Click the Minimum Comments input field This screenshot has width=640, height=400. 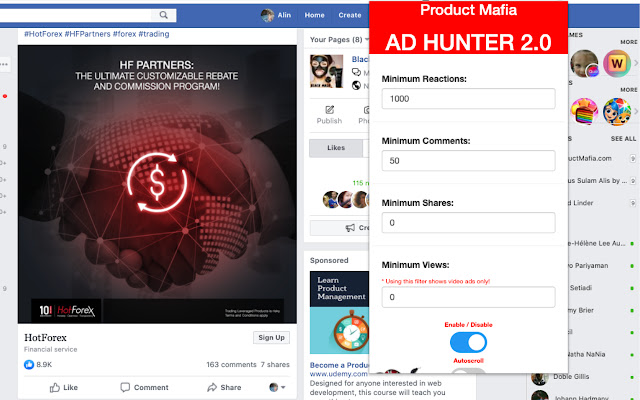pyautogui.click(x=468, y=161)
